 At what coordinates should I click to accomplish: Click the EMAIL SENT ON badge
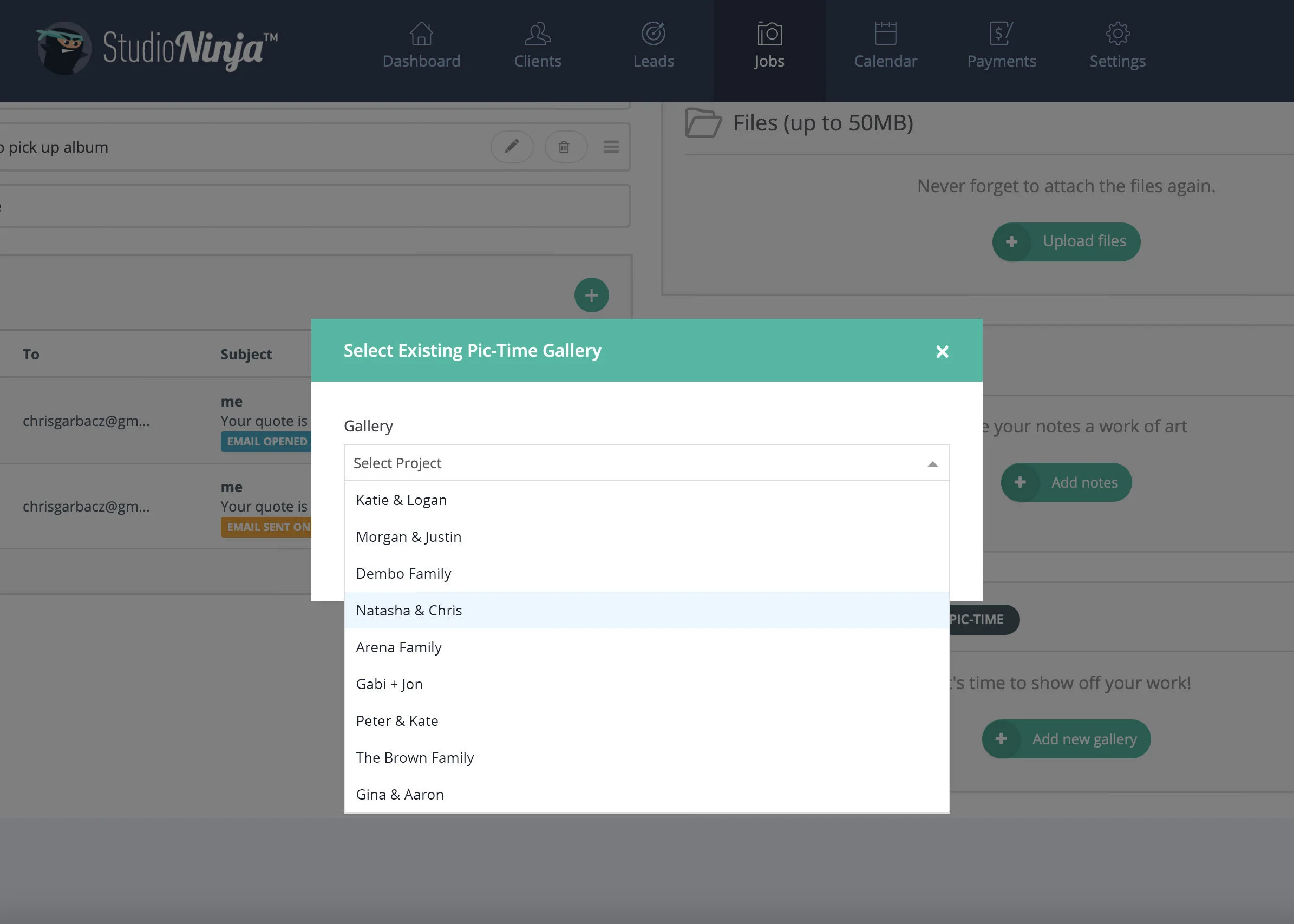tap(265, 526)
